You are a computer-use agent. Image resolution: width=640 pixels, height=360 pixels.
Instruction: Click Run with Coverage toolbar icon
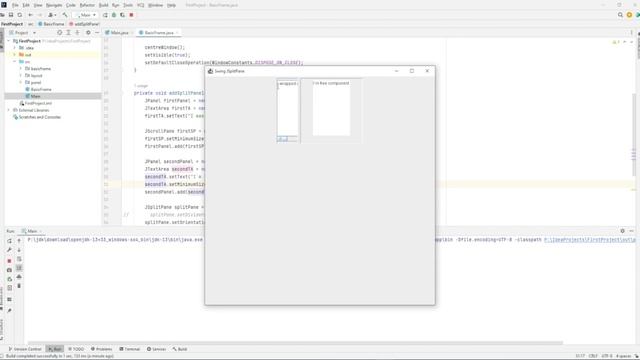[122, 15]
